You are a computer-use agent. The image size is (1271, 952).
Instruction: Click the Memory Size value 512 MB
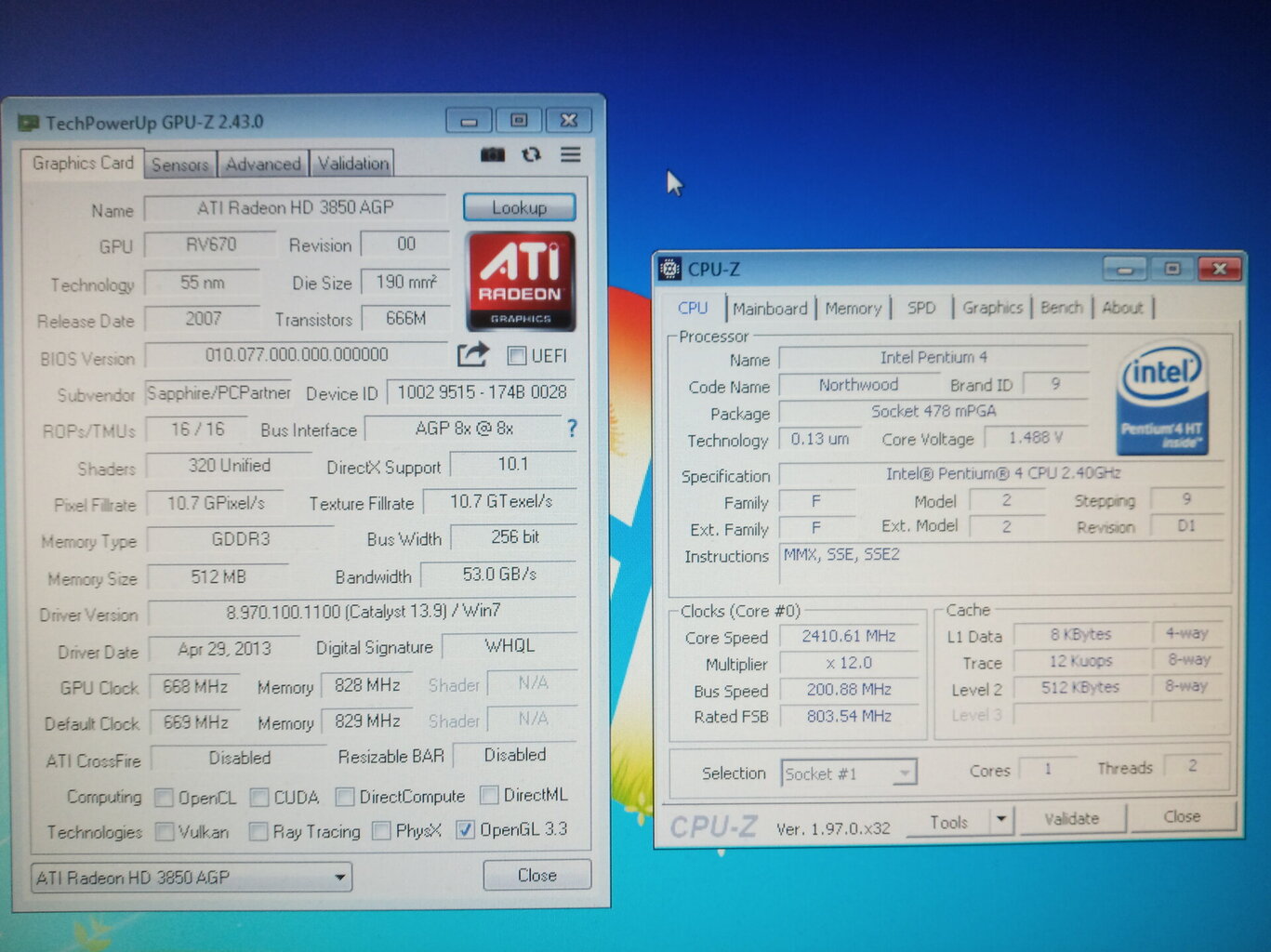218,577
